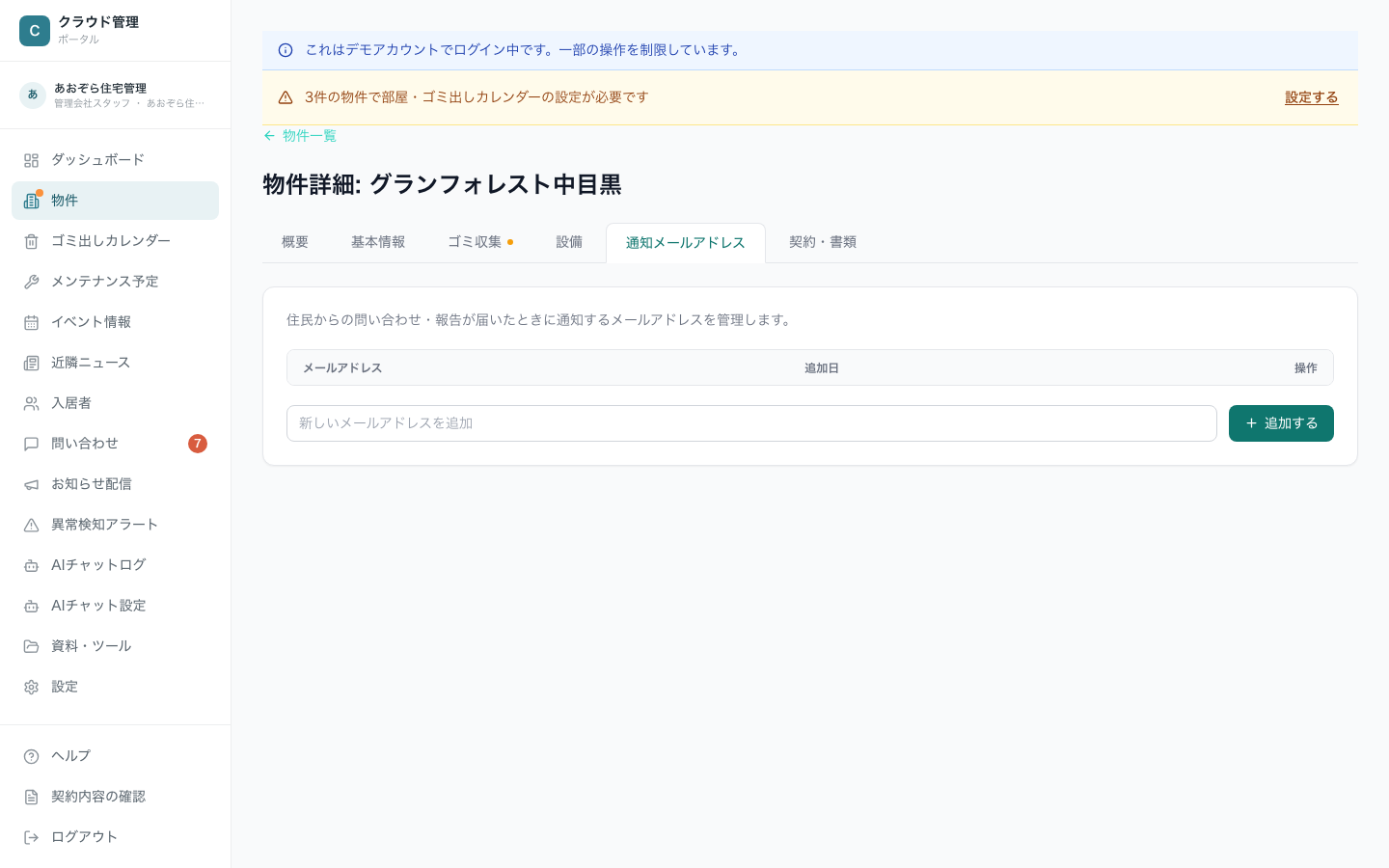Click the robot icon for AIチャットログ
Viewport: 1389px width, 868px height.
pyautogui.click(x=31, y=565)
